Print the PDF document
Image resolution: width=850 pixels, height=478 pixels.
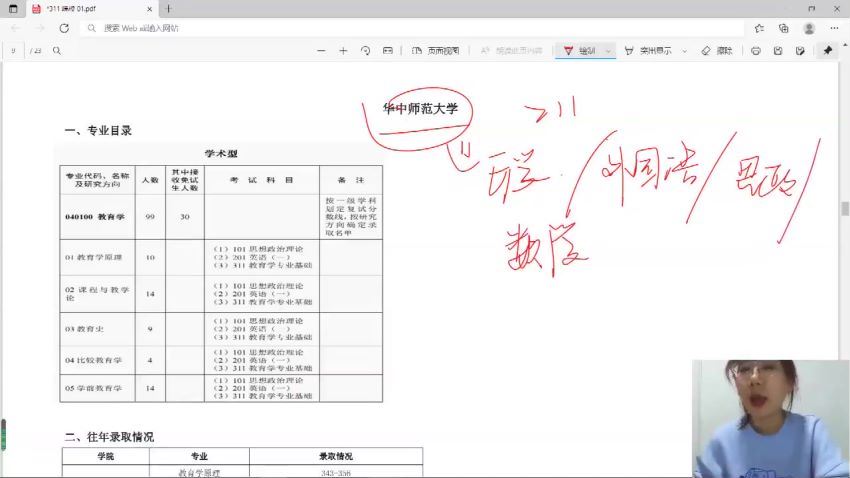756,50
